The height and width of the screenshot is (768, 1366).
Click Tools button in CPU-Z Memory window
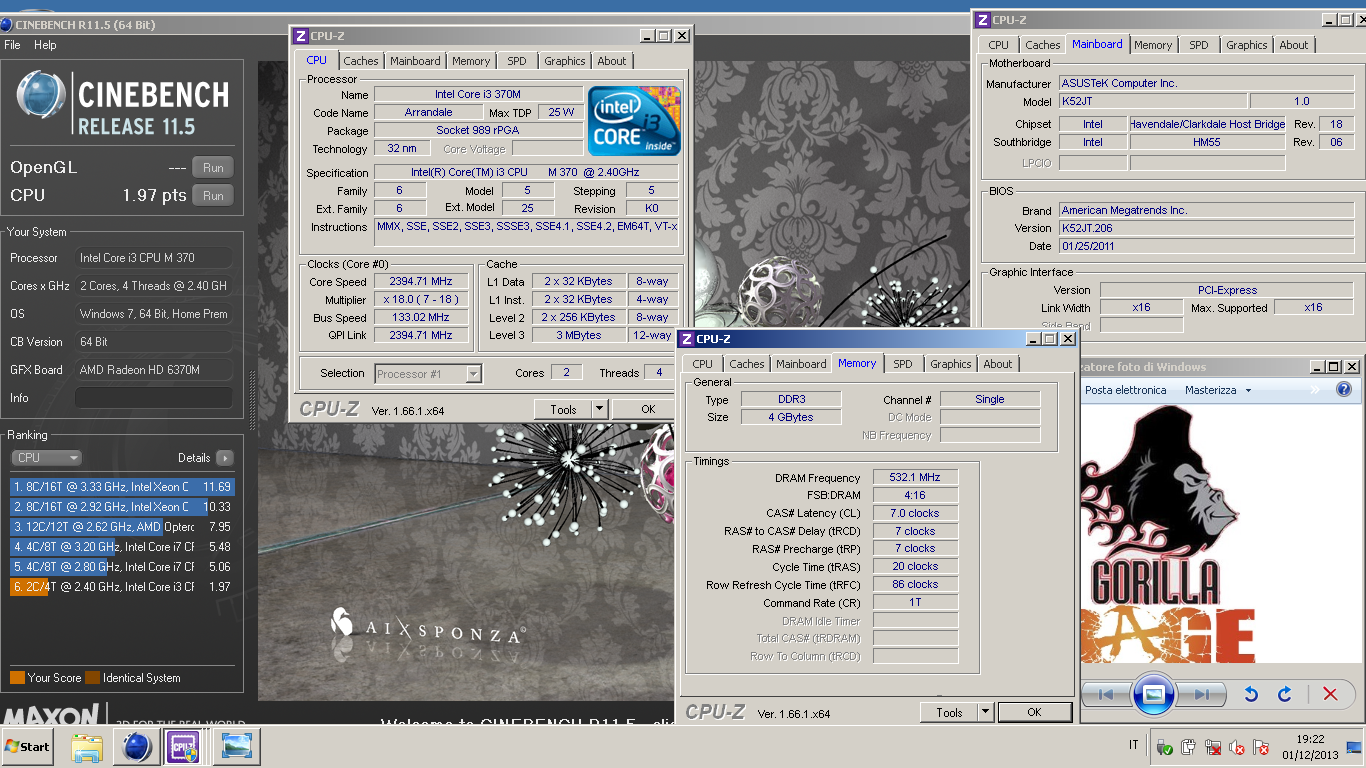pyautogui.click(x=949, y=712)
